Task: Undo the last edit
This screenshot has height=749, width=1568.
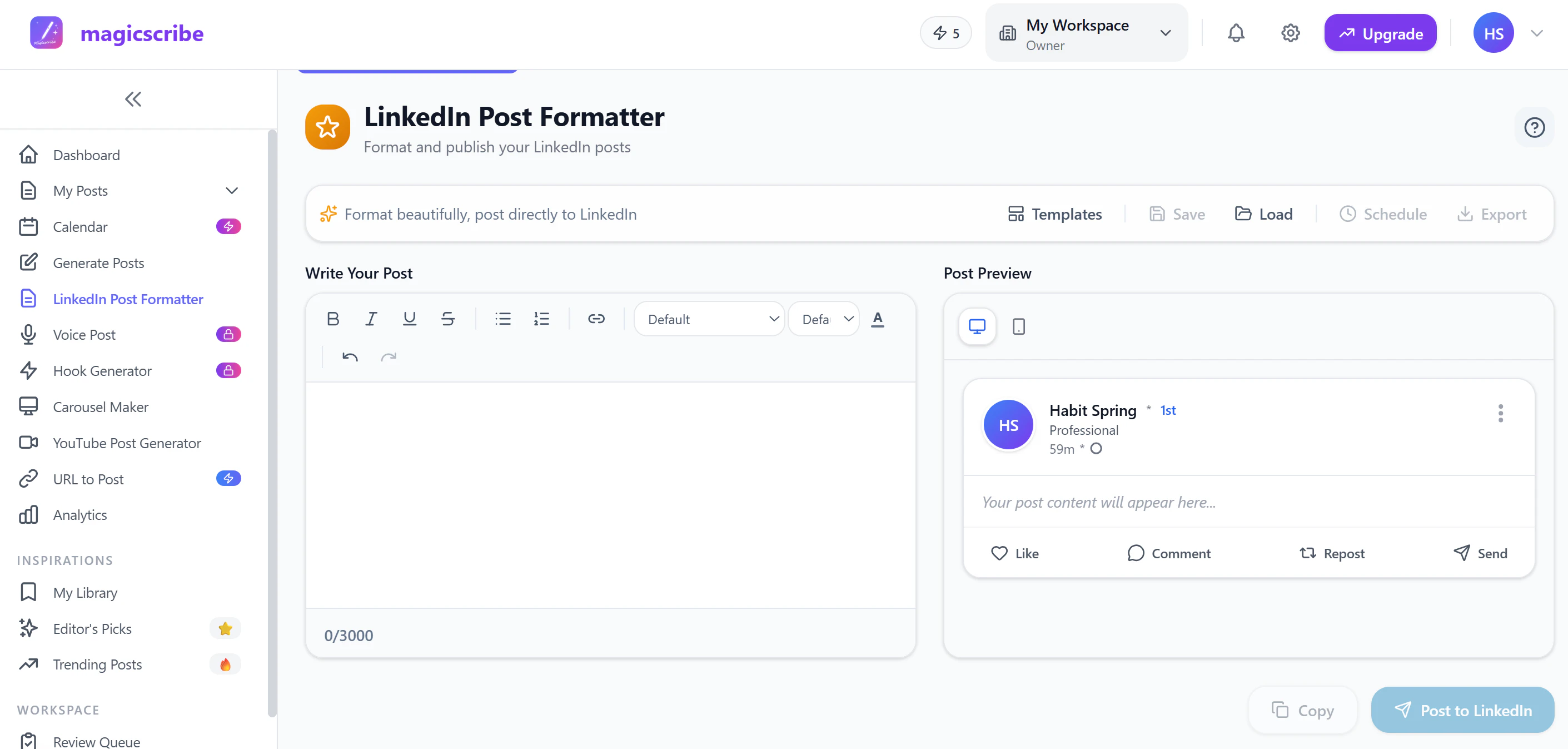Action: coord(350,357)
